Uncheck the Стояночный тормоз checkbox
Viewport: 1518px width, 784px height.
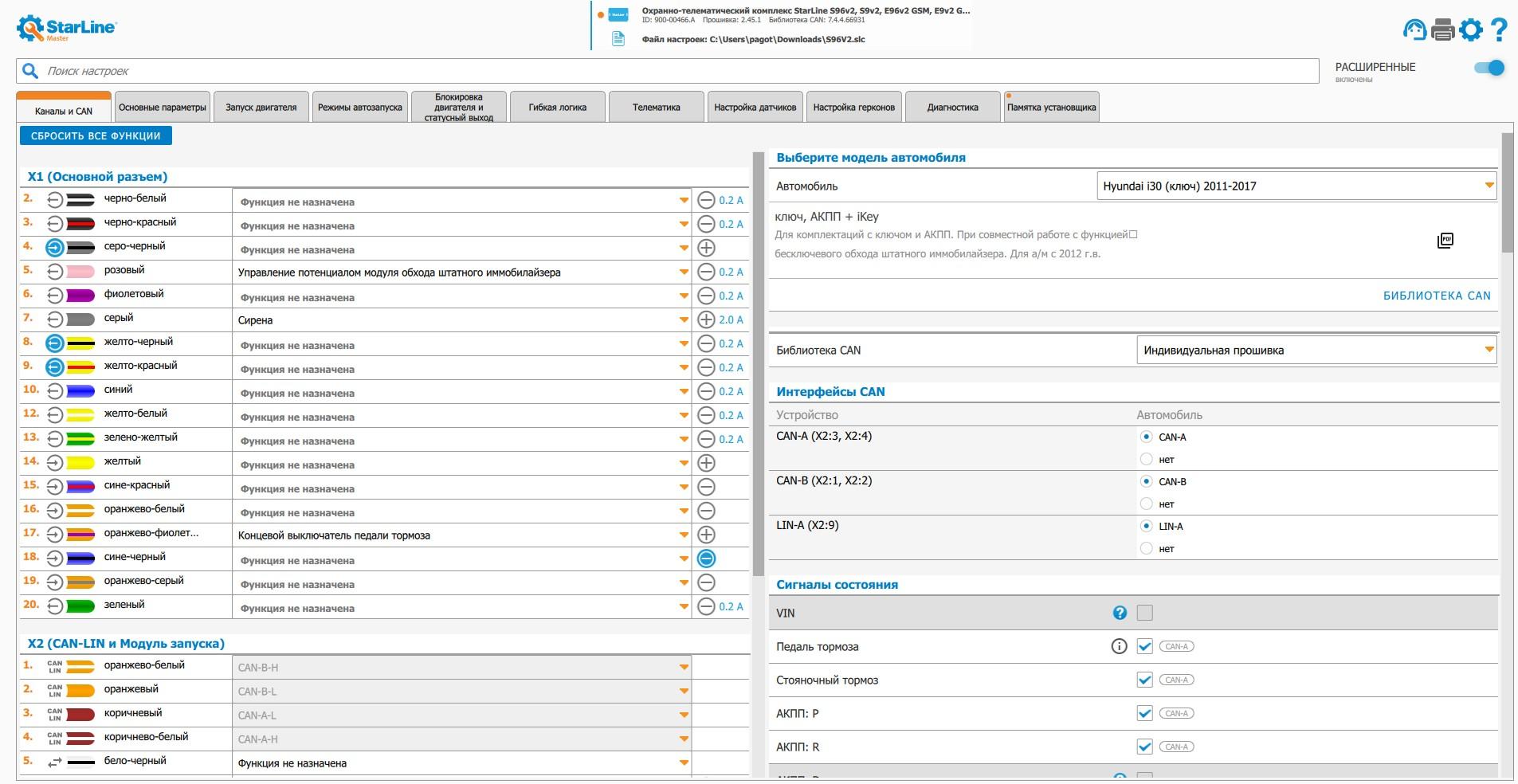(x=1145, y=680)
